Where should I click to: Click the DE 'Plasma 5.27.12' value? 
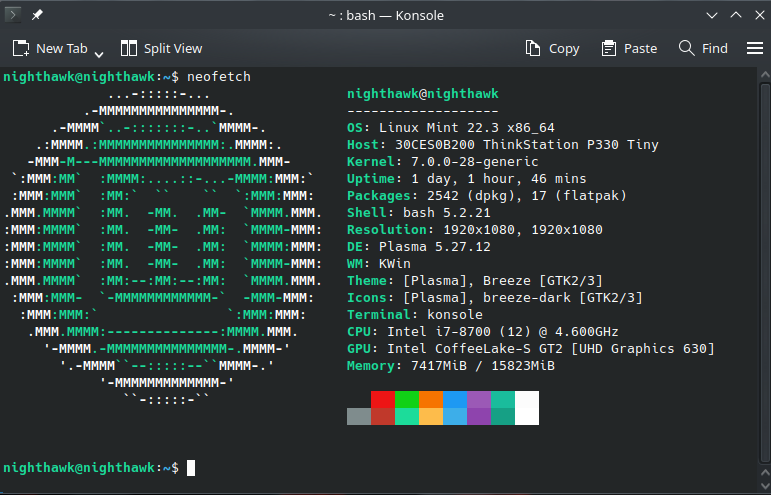(x=435, y=247)
